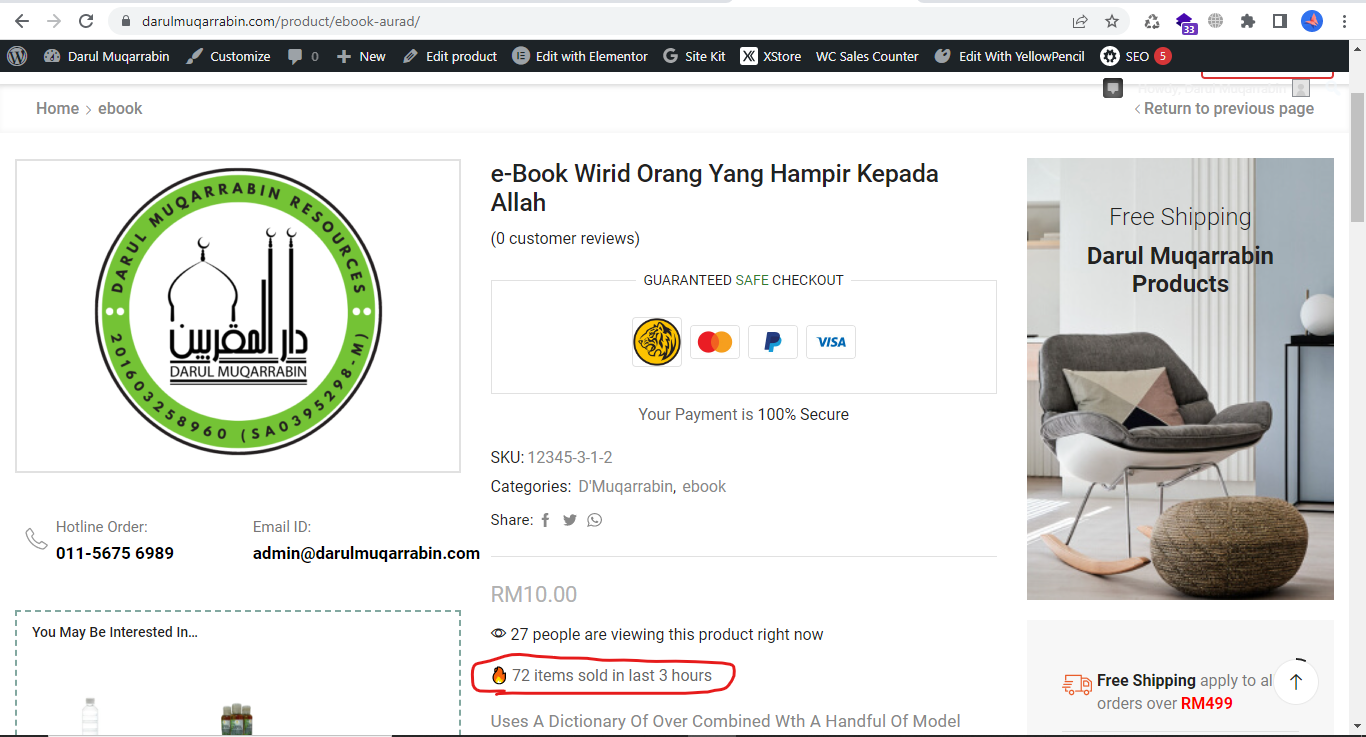This screenshot has width=1366, height=737.
Task: Share product on Facebook
Action: click(545, 520)
